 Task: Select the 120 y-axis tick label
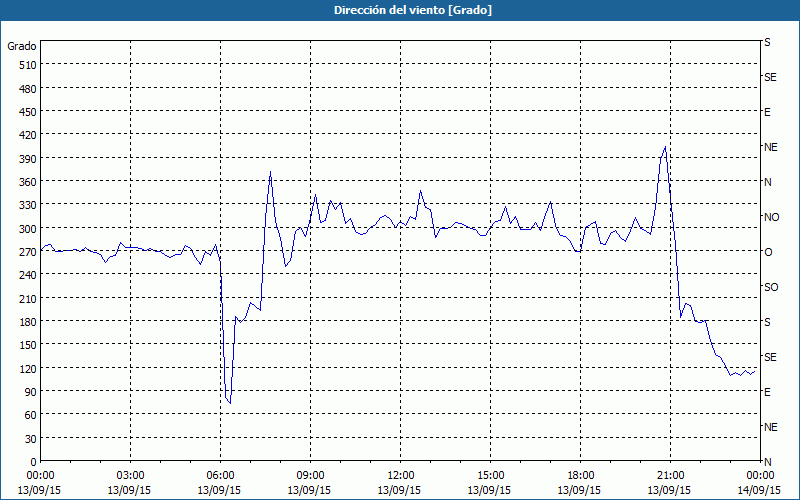(x=29, y=368)
